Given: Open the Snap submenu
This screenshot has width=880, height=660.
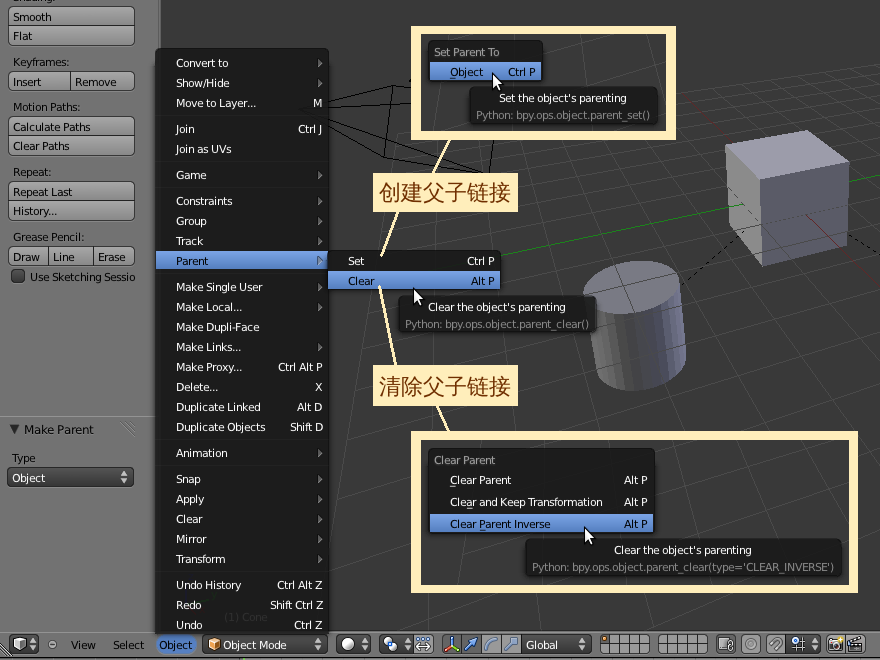Looking at the screenshot, I should (242, 479).
